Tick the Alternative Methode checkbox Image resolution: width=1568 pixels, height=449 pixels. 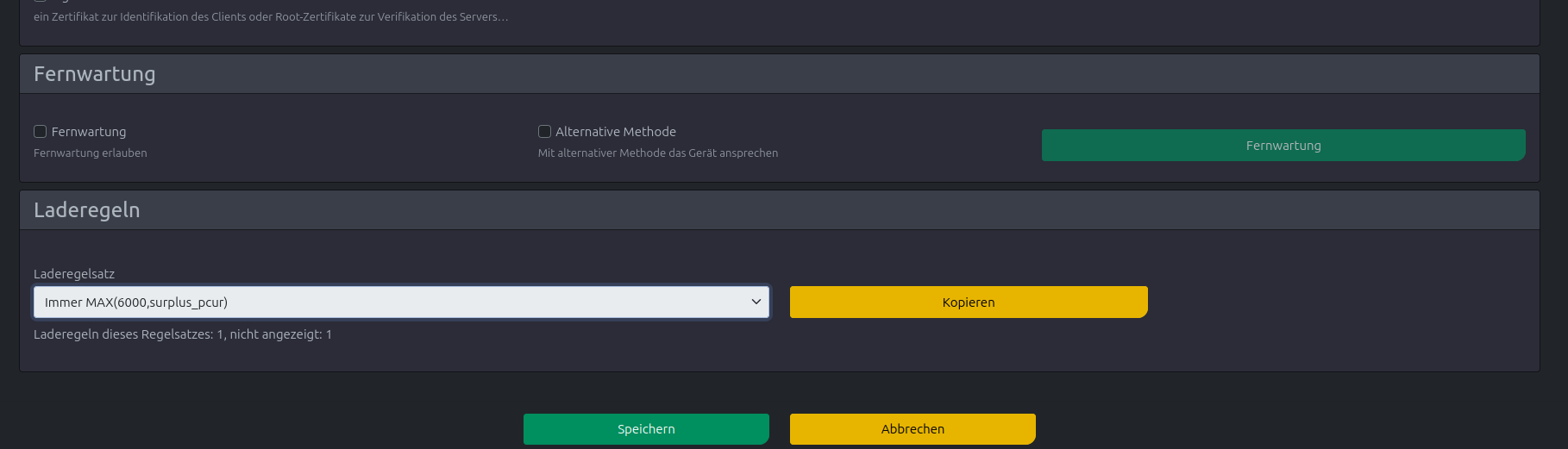[x=544, y=131]
